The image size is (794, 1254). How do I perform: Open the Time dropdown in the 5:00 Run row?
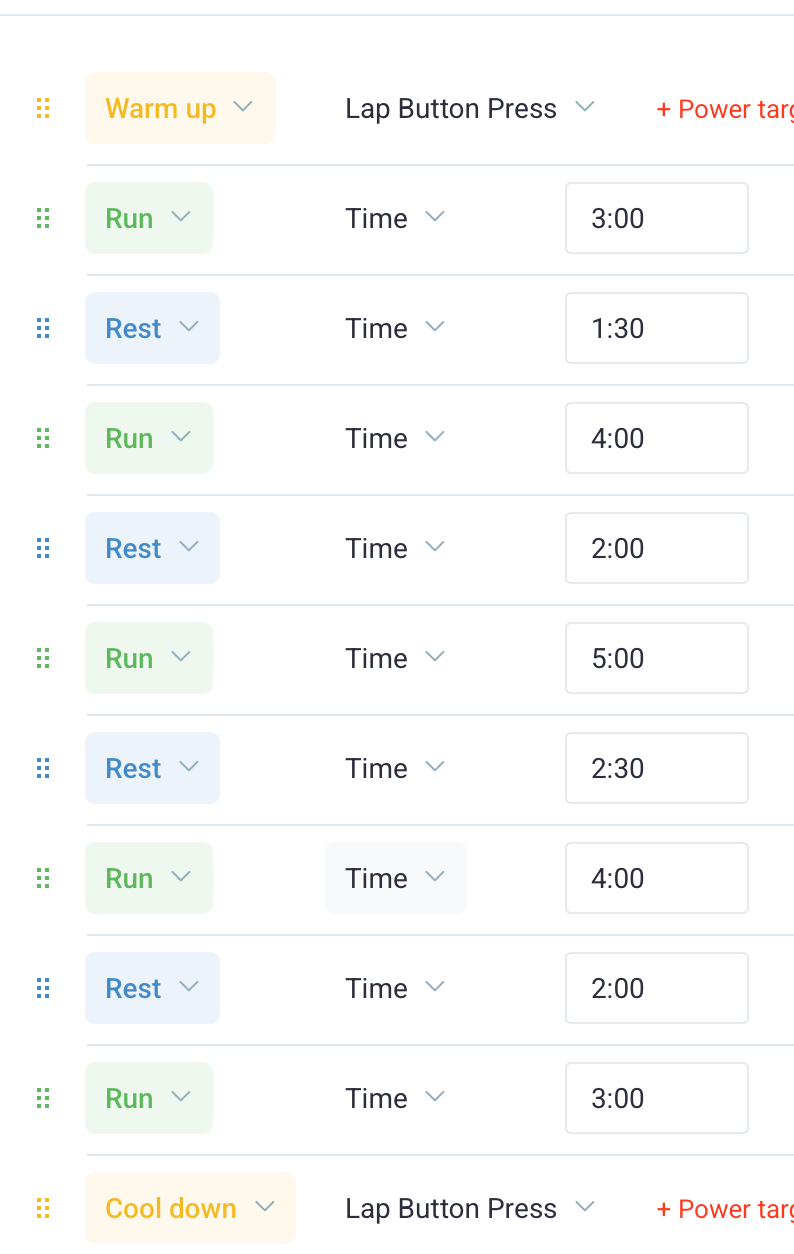click(395, 658)
